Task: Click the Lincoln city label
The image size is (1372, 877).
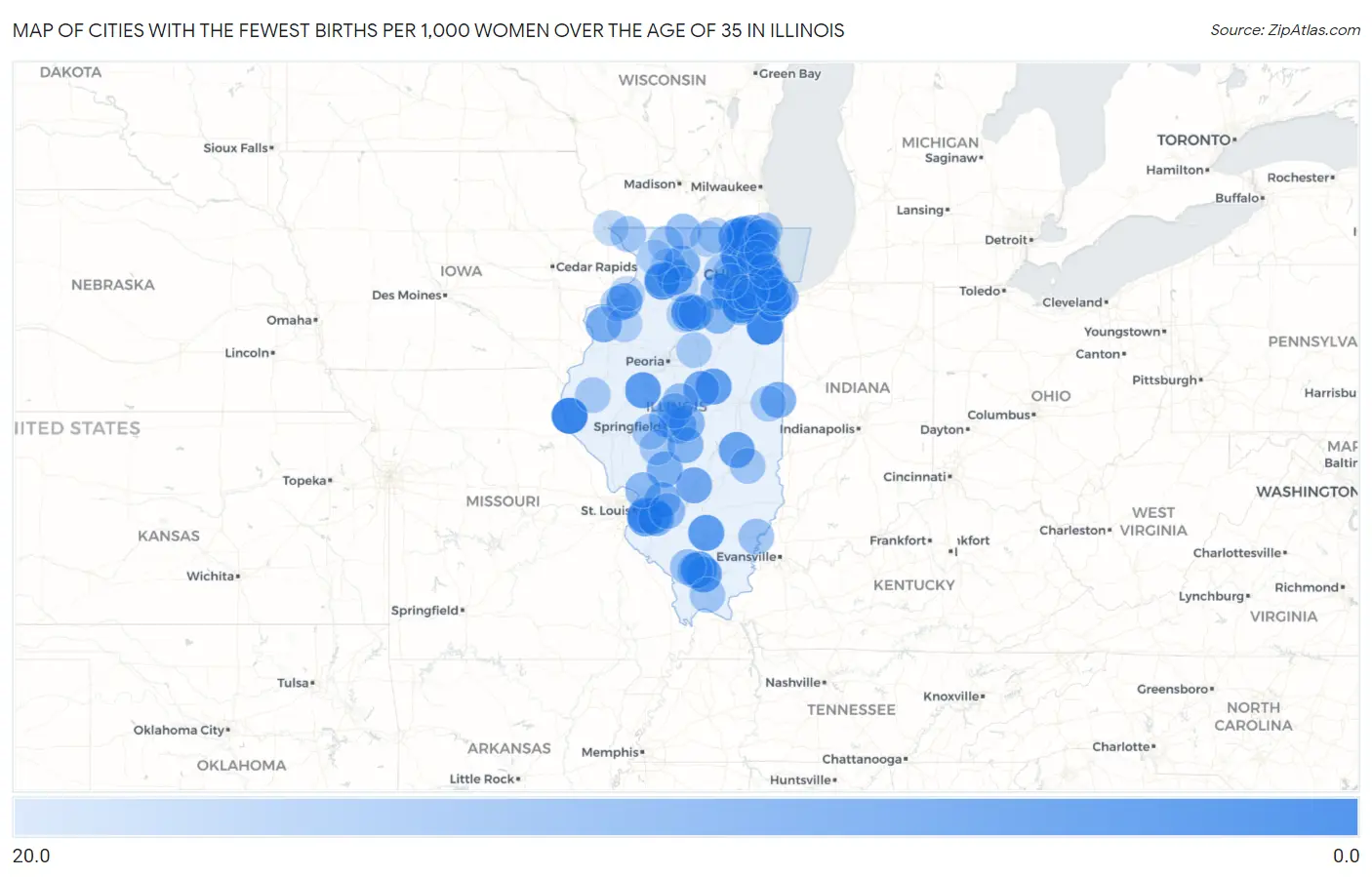Action: point(247,352)
